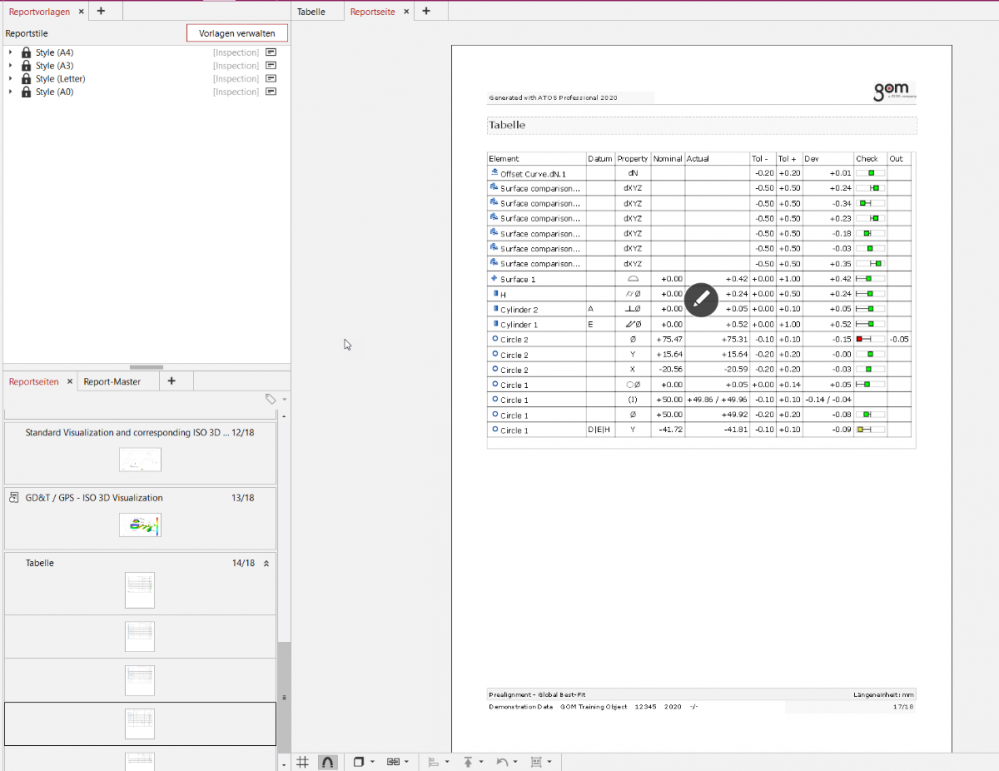
Task: Switch to the Tabelle tab
Action: coord(311,11)
